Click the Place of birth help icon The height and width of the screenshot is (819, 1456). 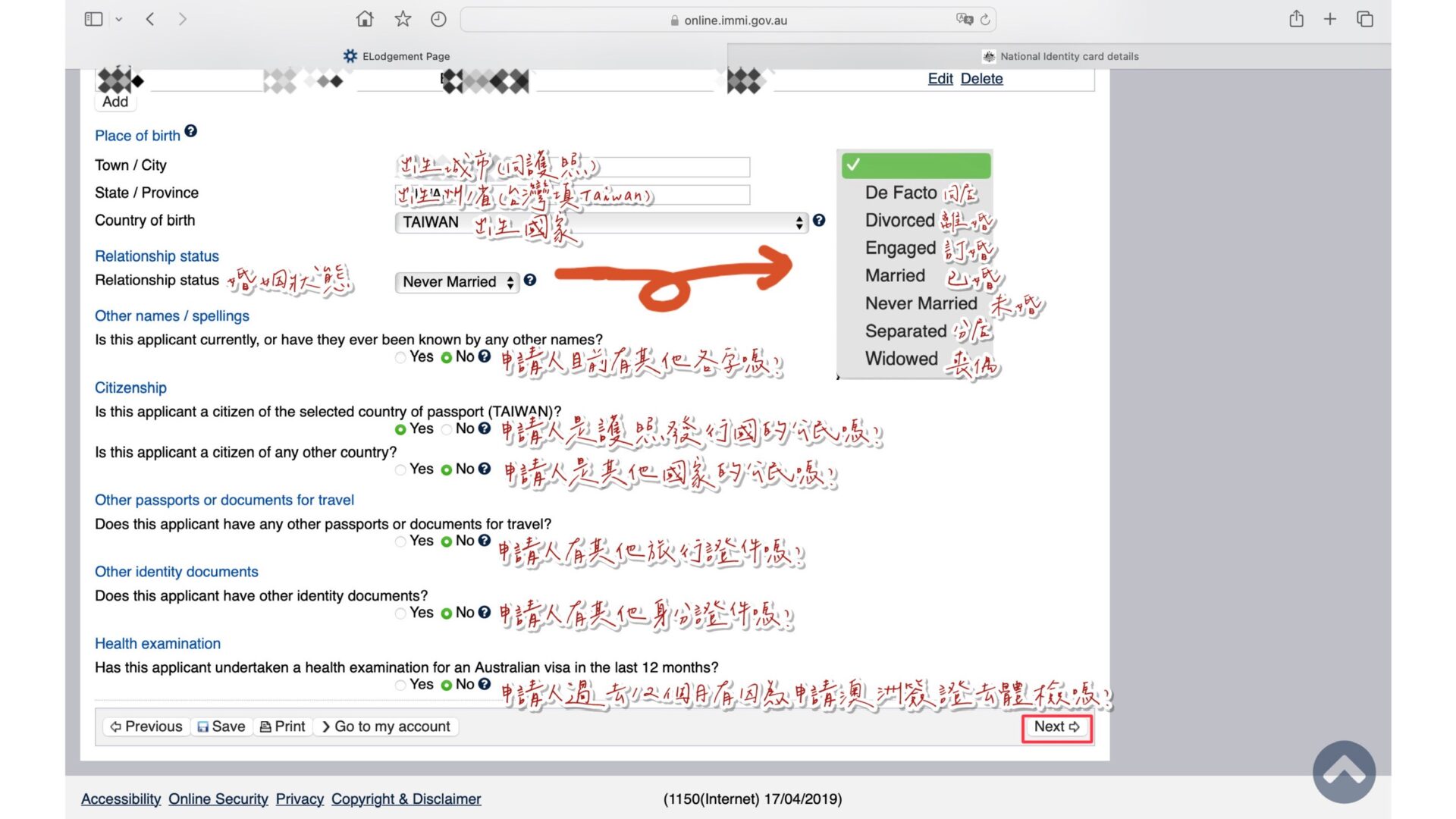click(191, 131)
